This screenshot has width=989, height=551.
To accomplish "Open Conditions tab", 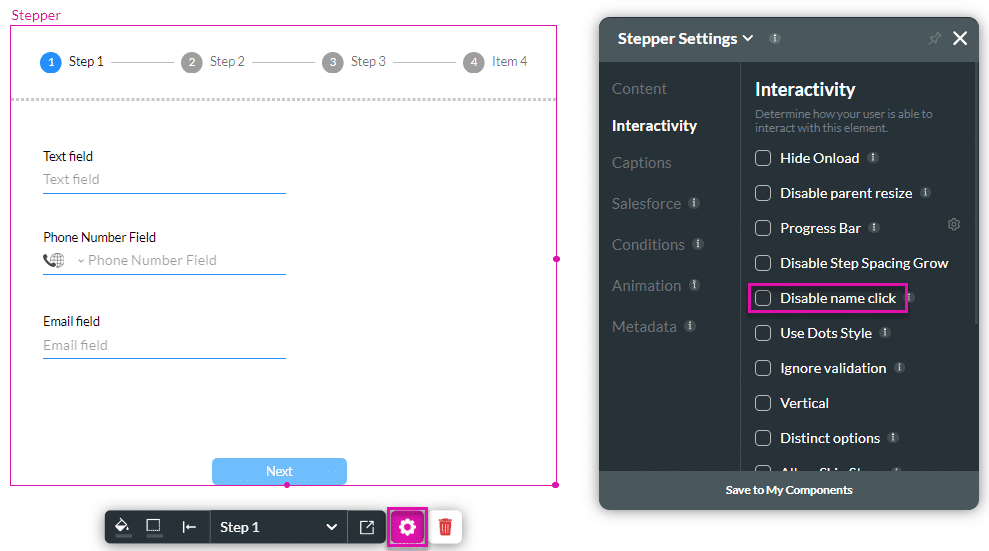I will [x=648, y=245].
